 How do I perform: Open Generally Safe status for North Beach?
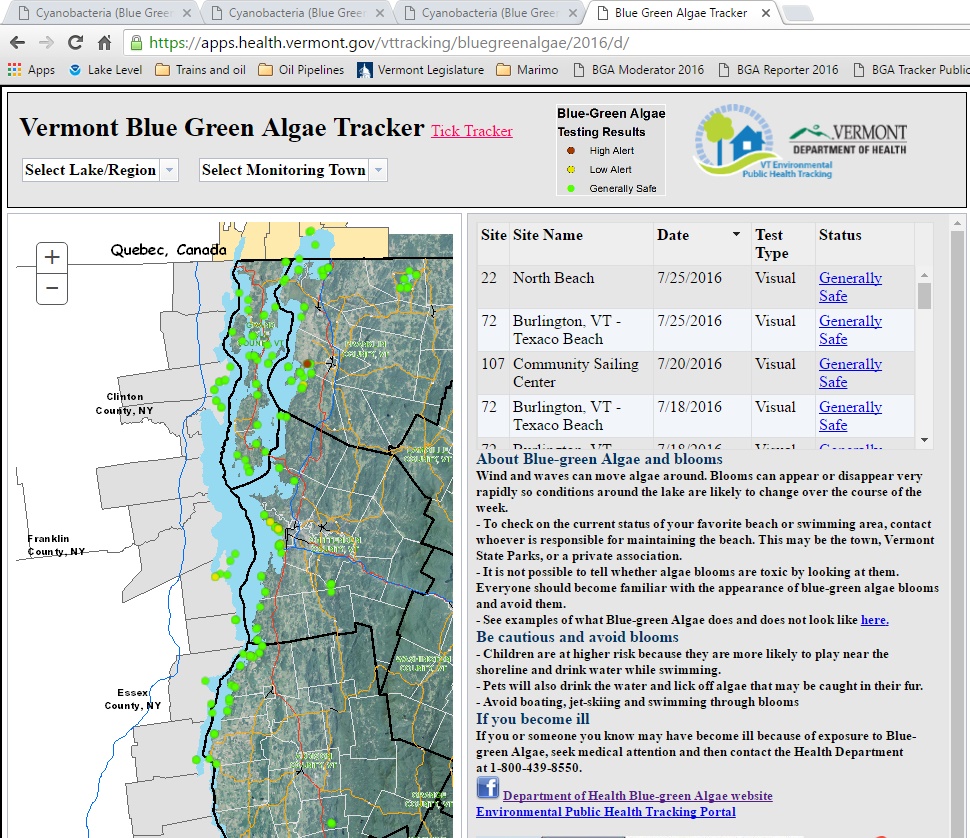click(x=849, y=287)
